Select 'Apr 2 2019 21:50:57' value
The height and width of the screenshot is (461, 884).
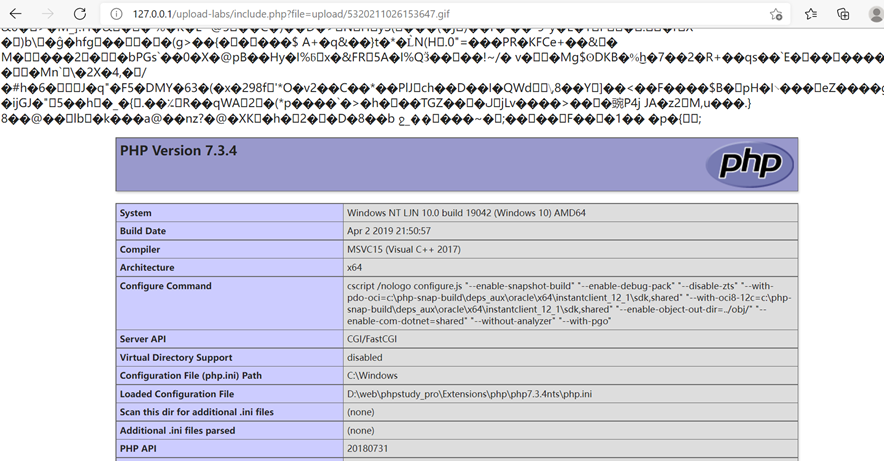[x=389, y=231]
